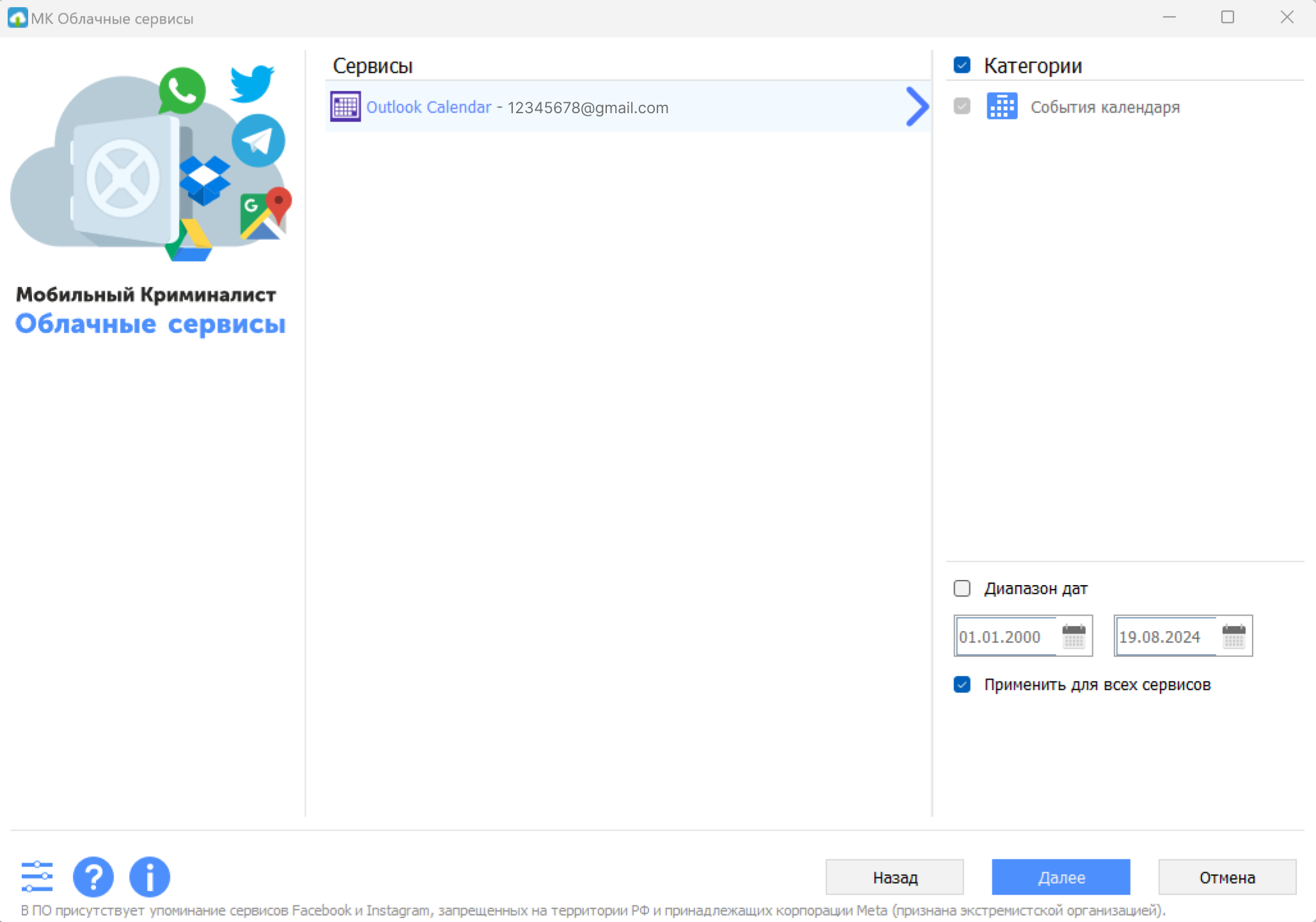
Task: Click the Отмена button
Action: (x=1227, y=877)
